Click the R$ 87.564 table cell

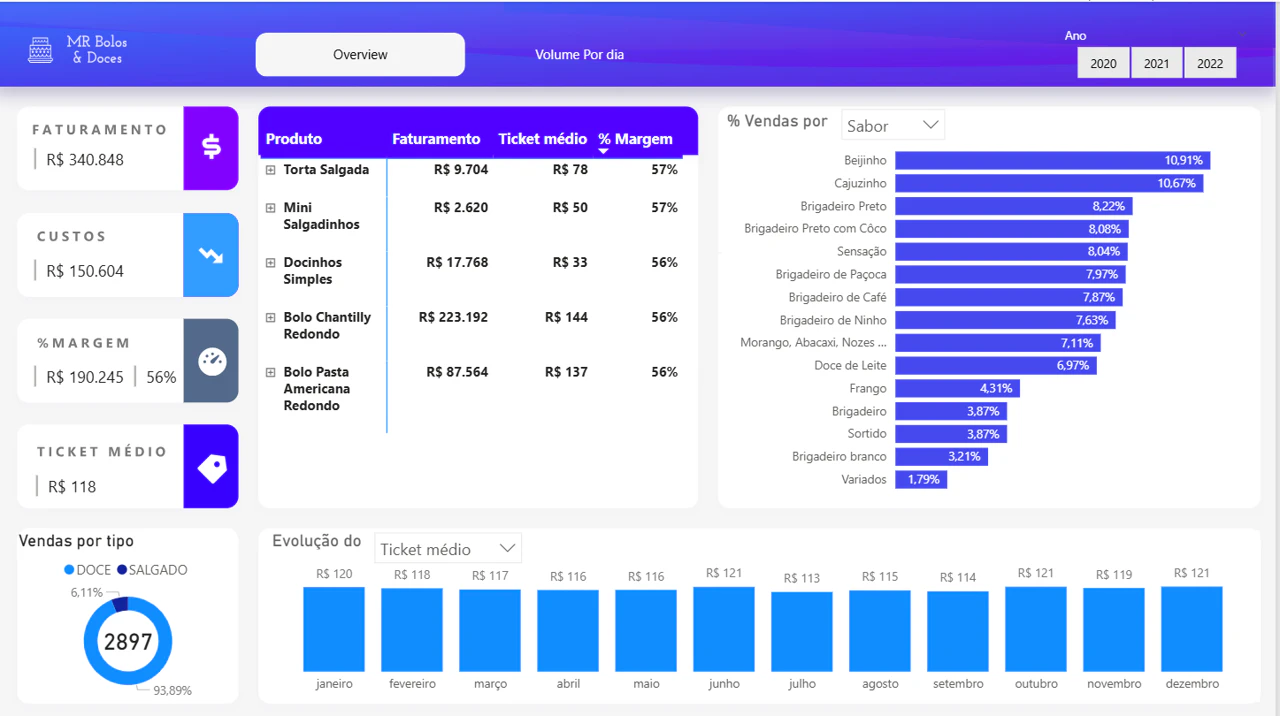tap(457, 372)
